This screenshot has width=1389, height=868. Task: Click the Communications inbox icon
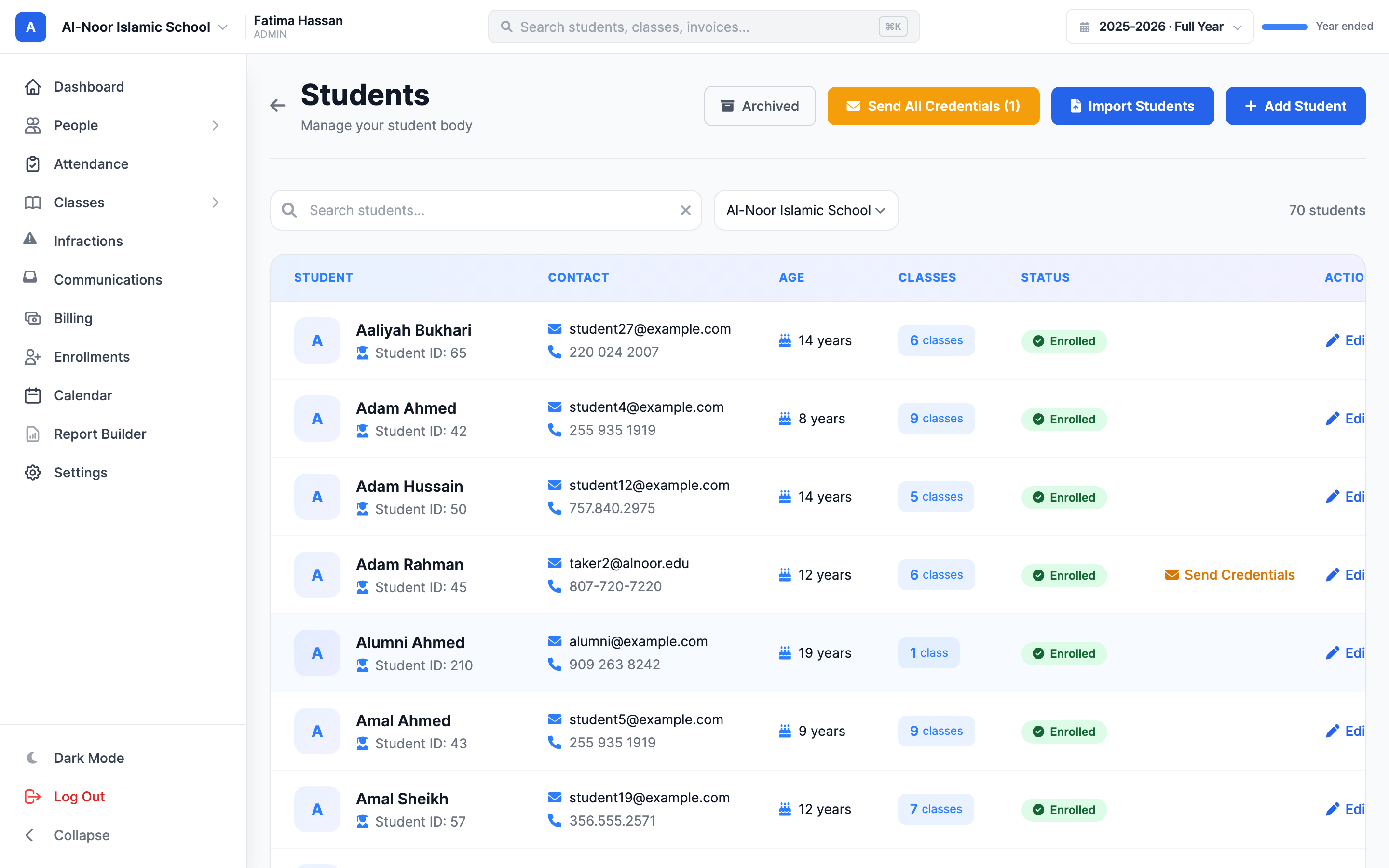tap(30, 277)
